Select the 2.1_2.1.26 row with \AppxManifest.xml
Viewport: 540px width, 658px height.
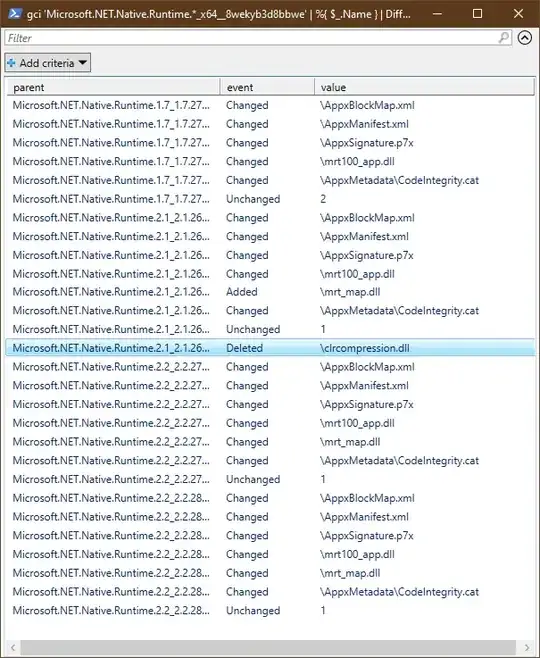pyautogui.click(x=270, y=237)
